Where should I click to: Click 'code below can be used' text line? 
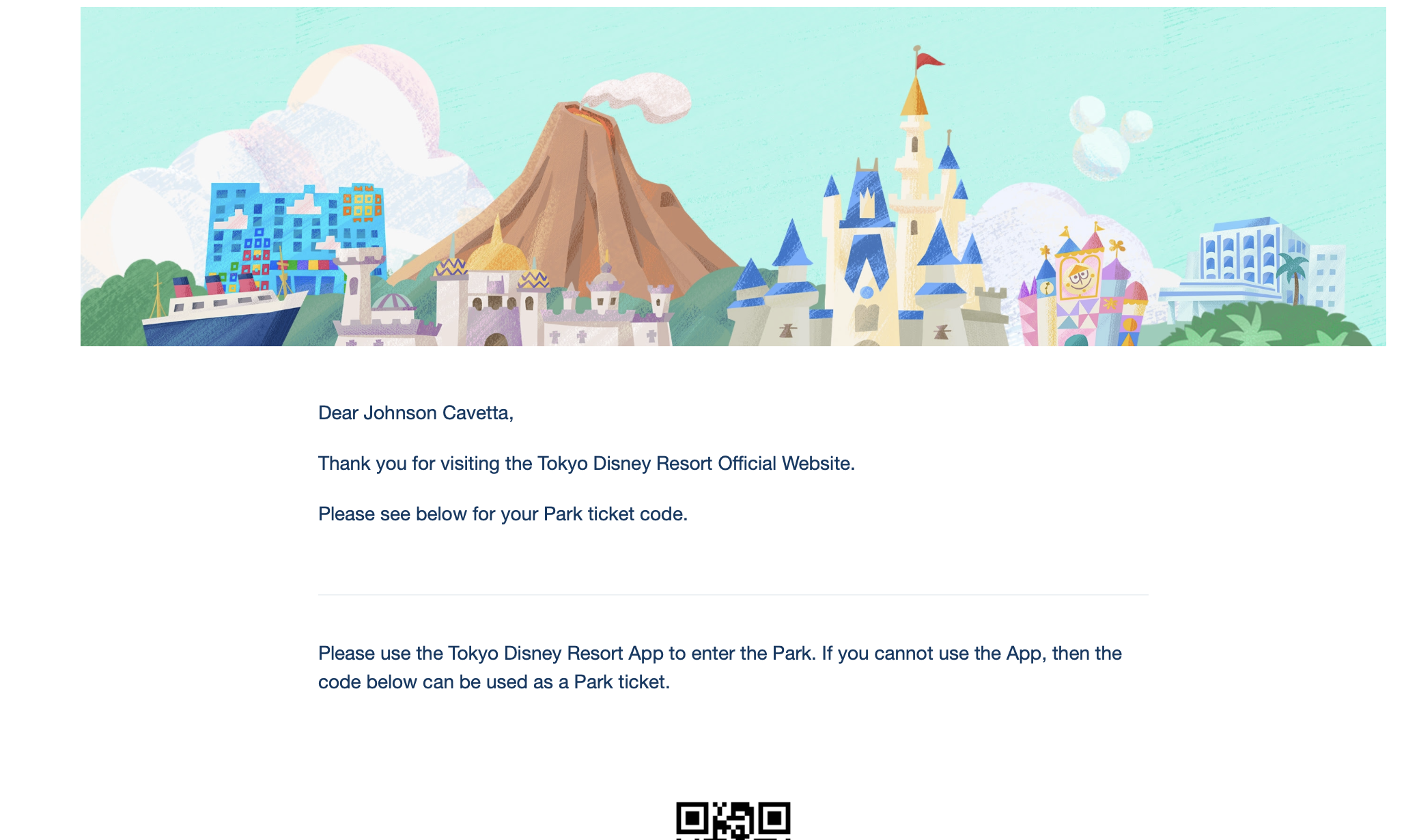coord(494,682)
